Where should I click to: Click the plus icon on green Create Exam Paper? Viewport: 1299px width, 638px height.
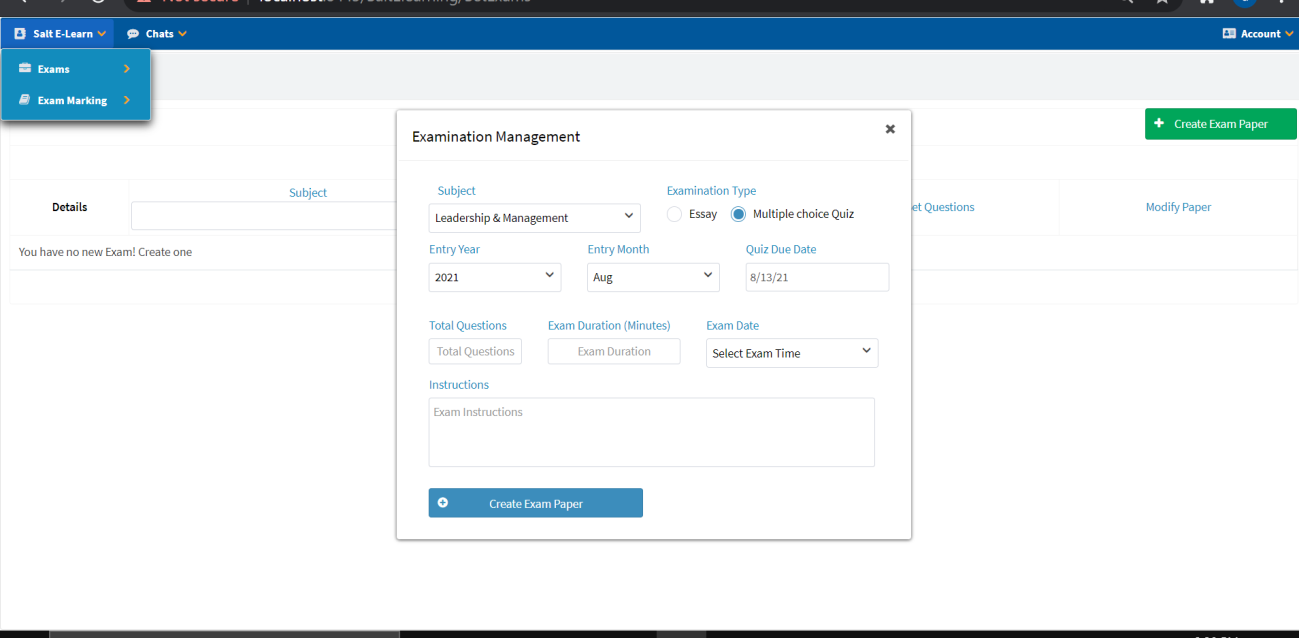[1159, 124]
